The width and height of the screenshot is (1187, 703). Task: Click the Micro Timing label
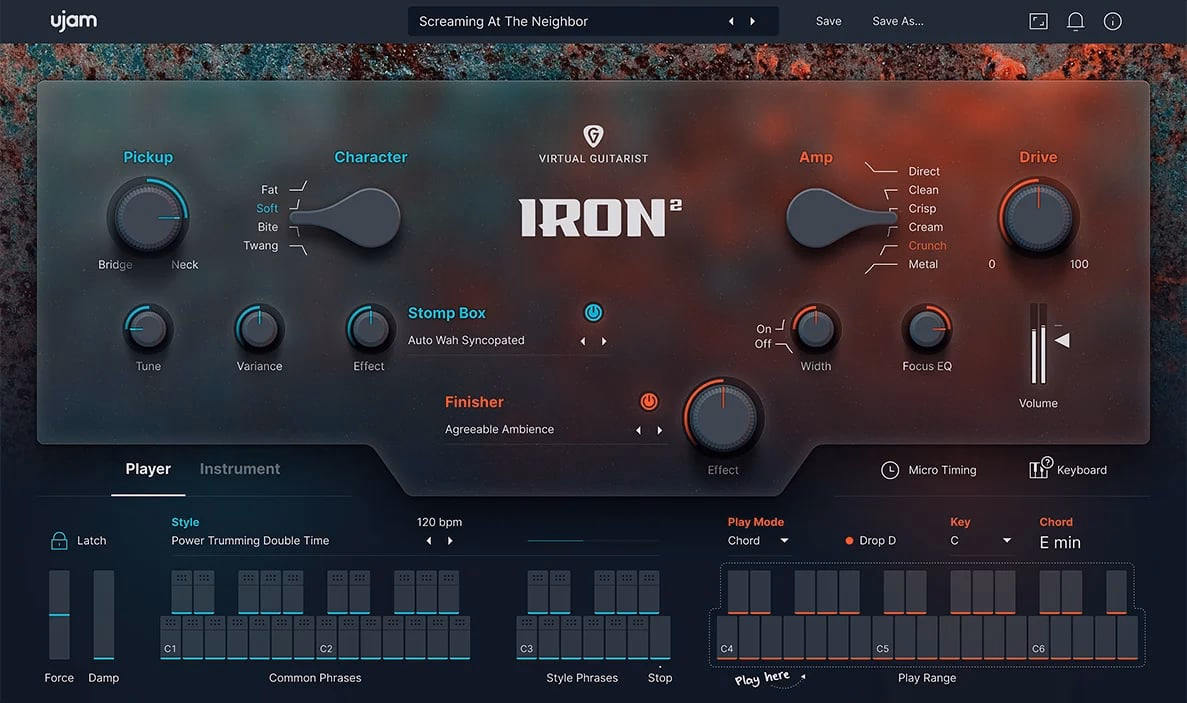coord(942,470)
